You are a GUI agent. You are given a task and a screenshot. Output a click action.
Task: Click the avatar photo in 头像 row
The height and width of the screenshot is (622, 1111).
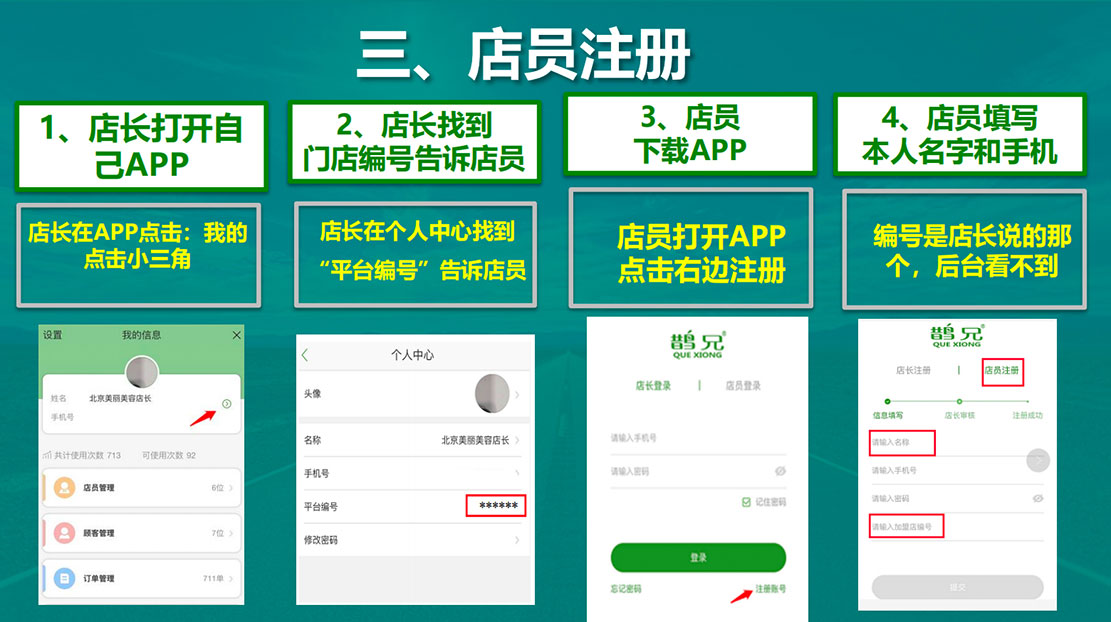[x=492, y=393]
